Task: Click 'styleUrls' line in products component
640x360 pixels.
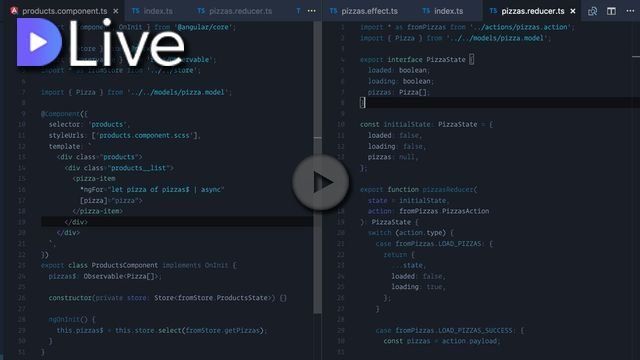Action: [124, 136]
